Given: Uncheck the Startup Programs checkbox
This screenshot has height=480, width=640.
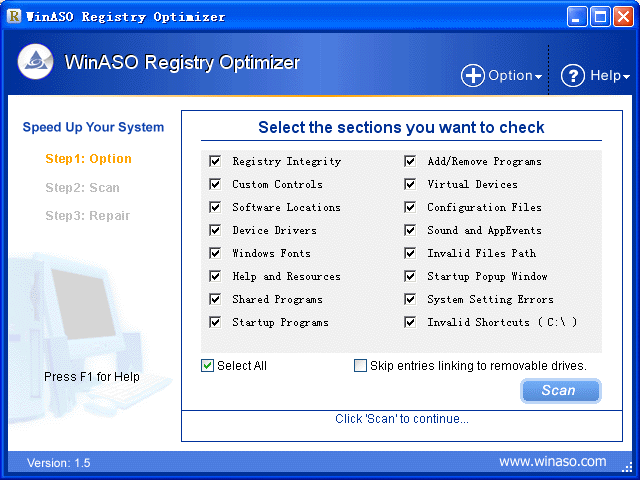Looking at the screenshot, I should coord(215,322).
